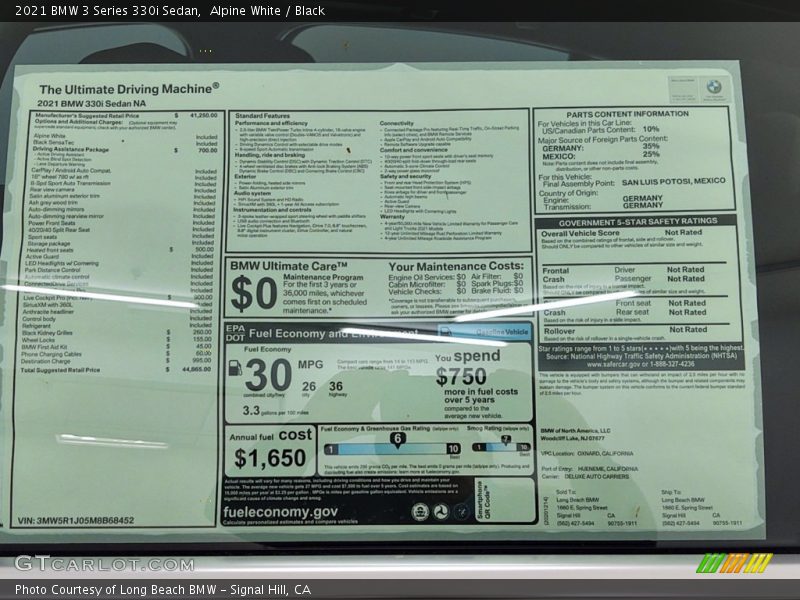Click the large $0 maintenance figure
The height and width of the screenshot is (600, 800).
(x=254, y=293)
